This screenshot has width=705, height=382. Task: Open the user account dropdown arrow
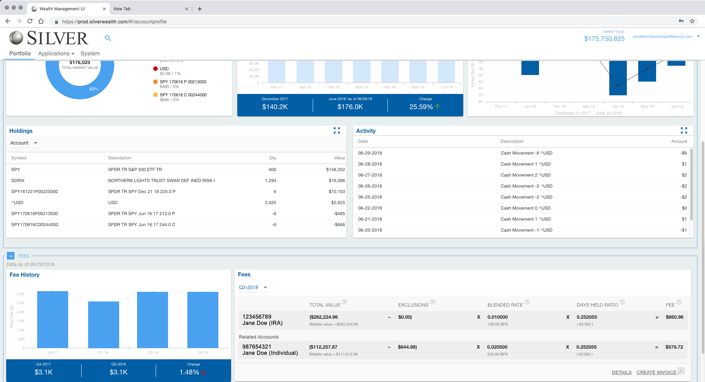click(698, 36)
